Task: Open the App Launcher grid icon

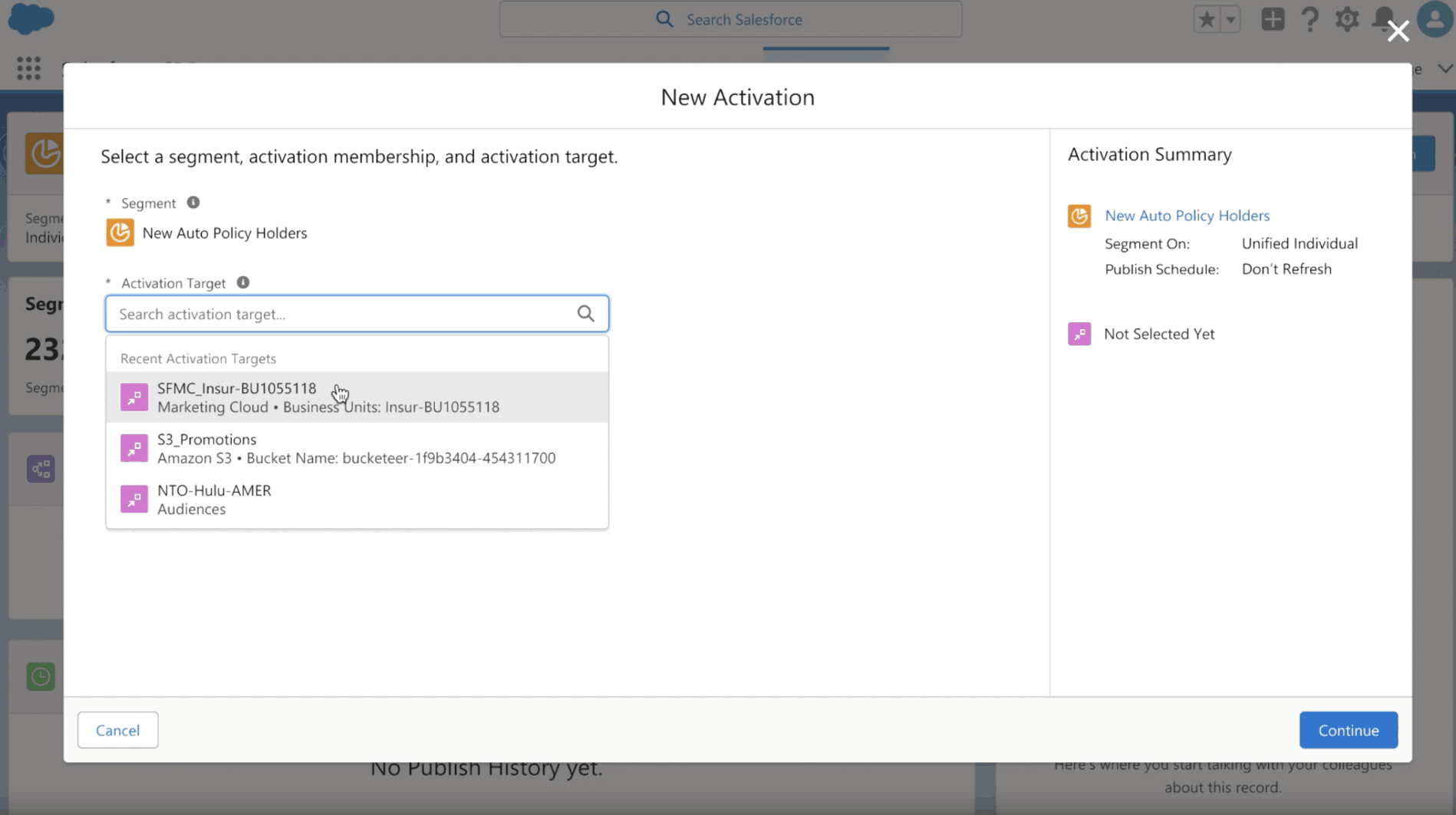Action: (28, 68)
